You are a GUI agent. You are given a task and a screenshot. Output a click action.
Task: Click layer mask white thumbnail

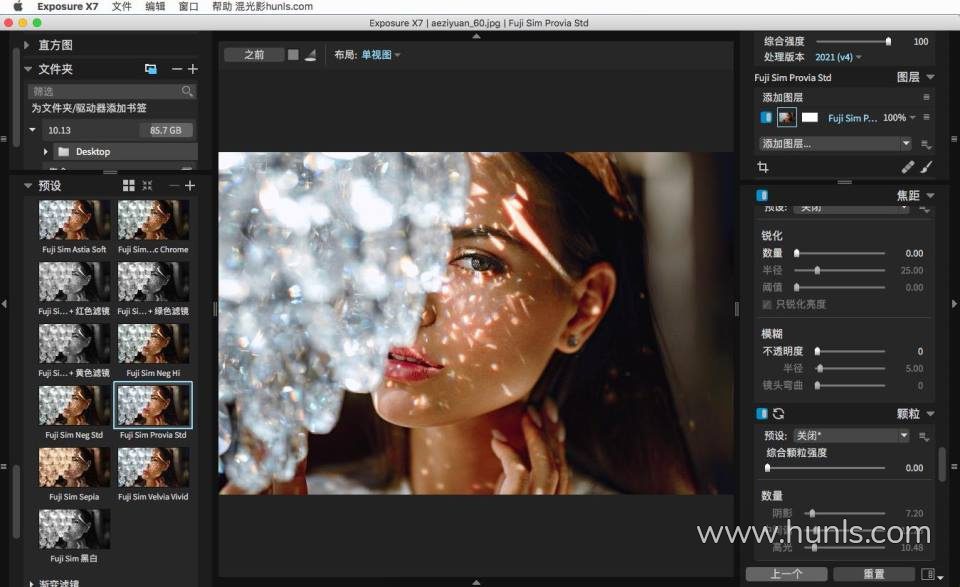click(x=810, y=118)
